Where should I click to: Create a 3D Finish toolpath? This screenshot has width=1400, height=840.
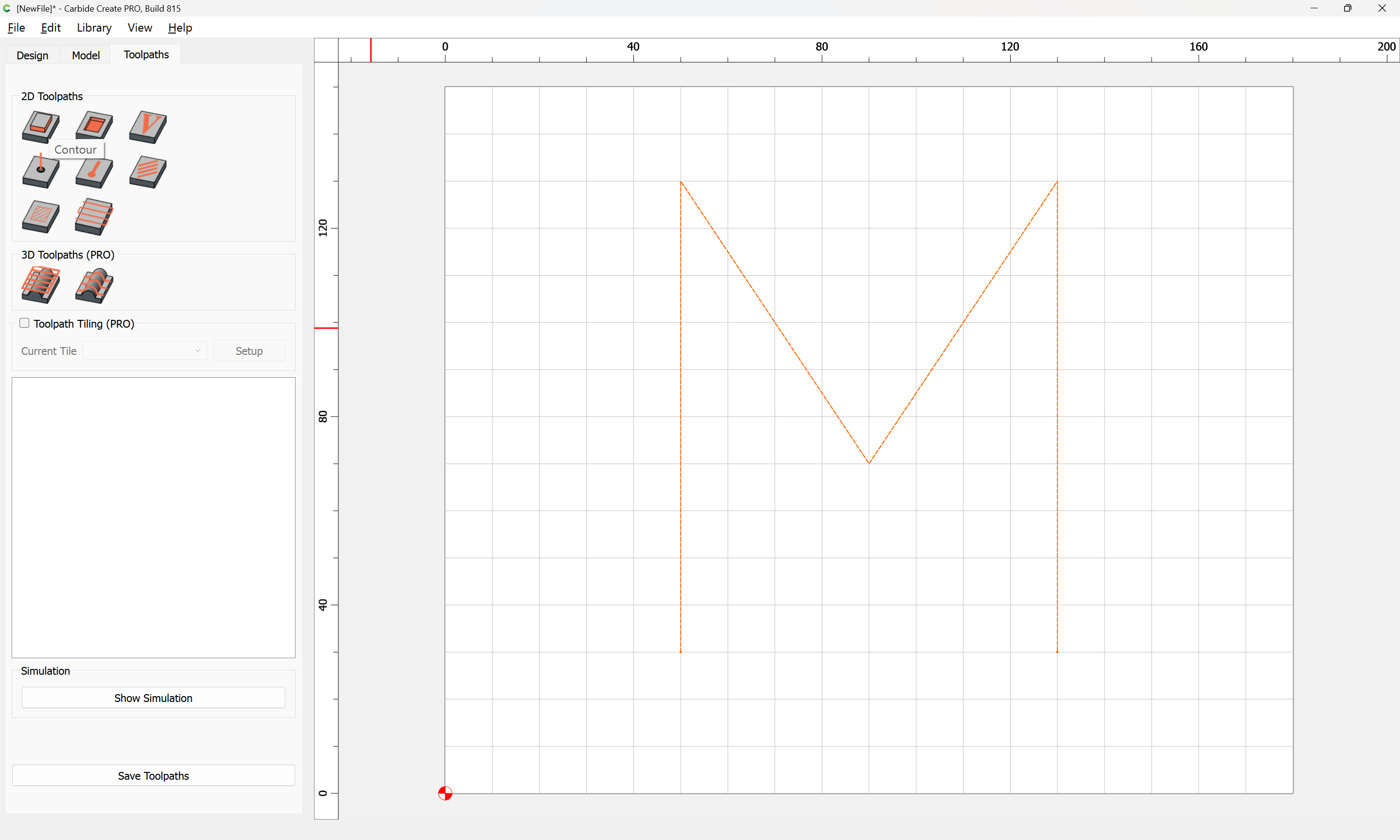[x=94, y=285]
